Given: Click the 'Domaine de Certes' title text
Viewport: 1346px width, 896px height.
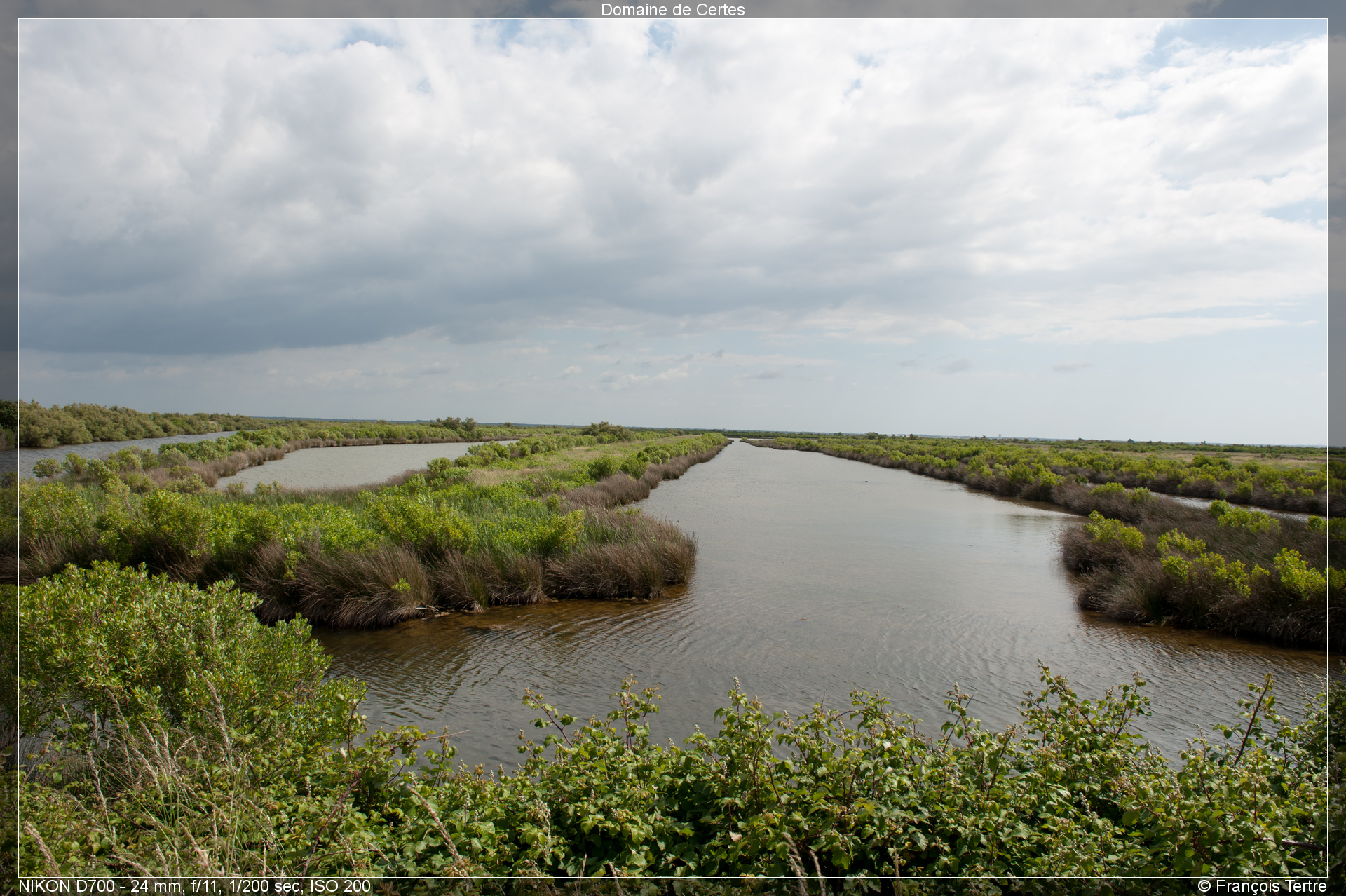Looking at the screenshot, I should pyautogui.click(x=672, y=10).
